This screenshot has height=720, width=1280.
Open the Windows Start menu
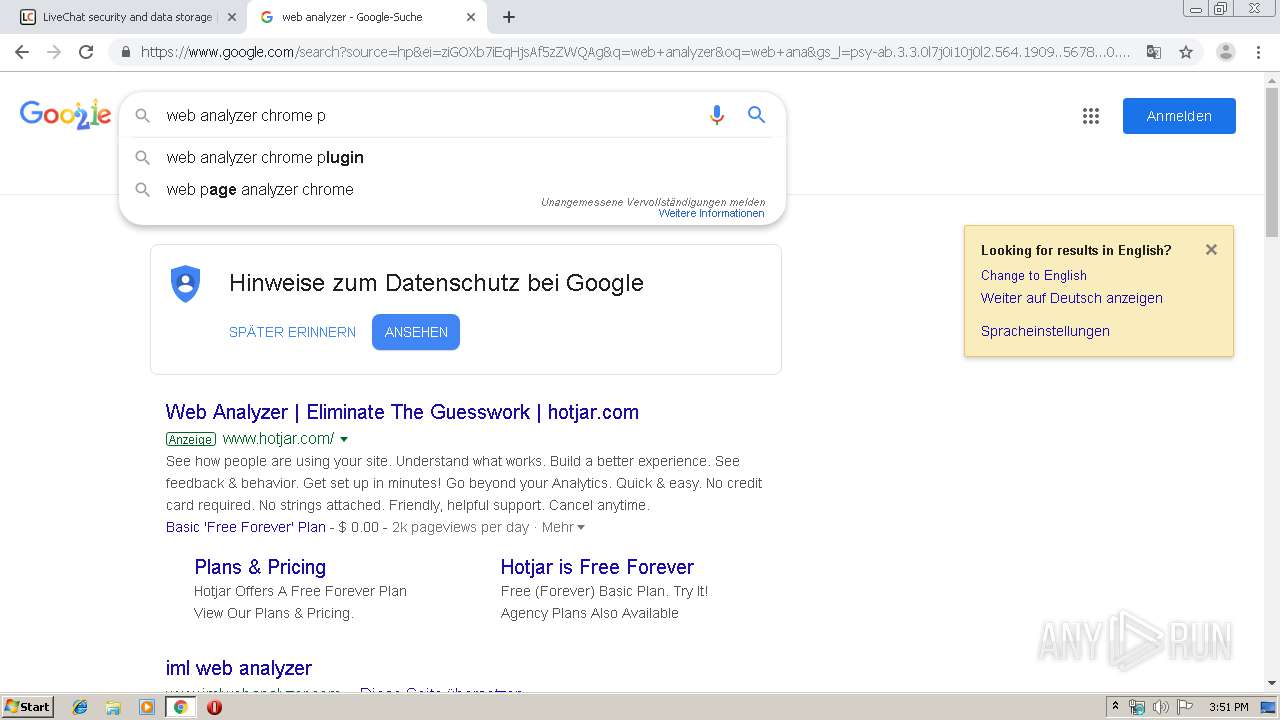(28, 707)
